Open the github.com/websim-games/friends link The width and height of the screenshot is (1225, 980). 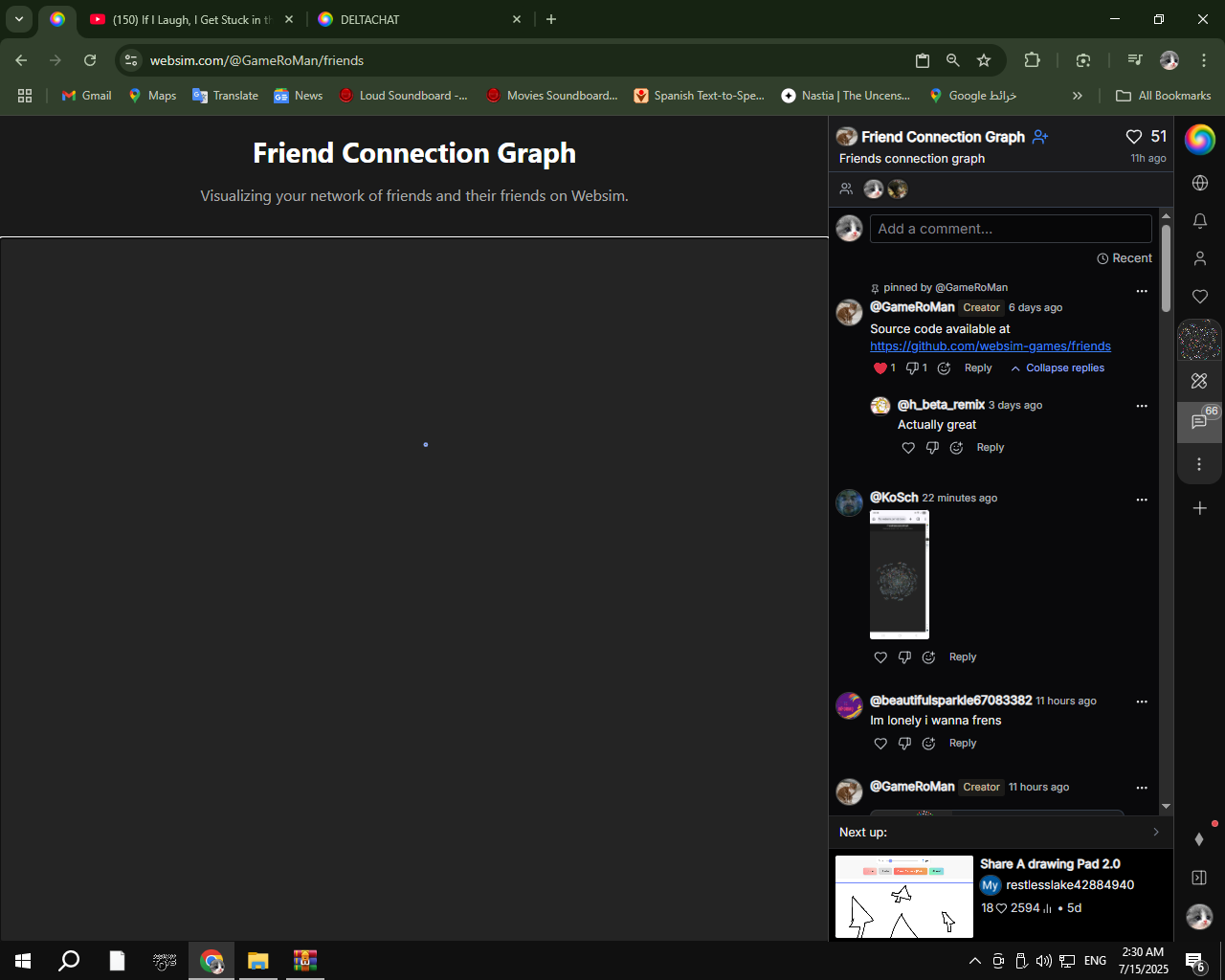(991, 345)
